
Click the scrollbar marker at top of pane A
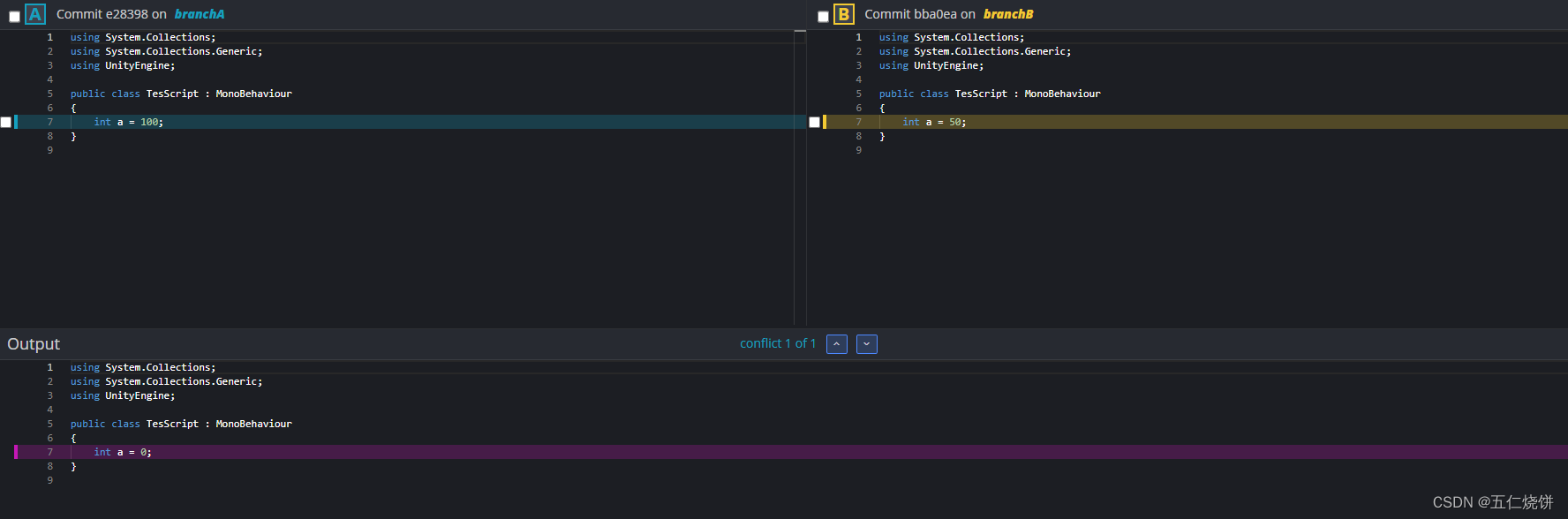click(800, 32)
